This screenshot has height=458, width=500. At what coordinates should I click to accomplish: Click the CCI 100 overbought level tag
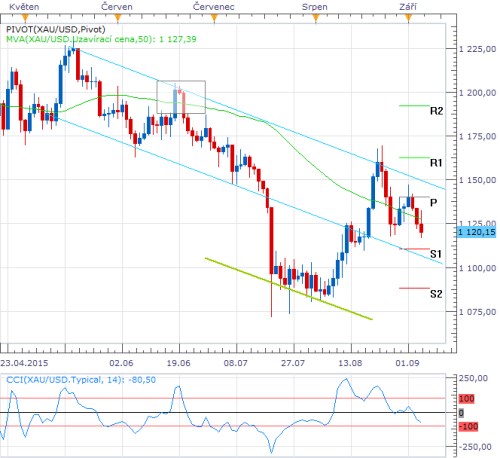click(467, 398)
